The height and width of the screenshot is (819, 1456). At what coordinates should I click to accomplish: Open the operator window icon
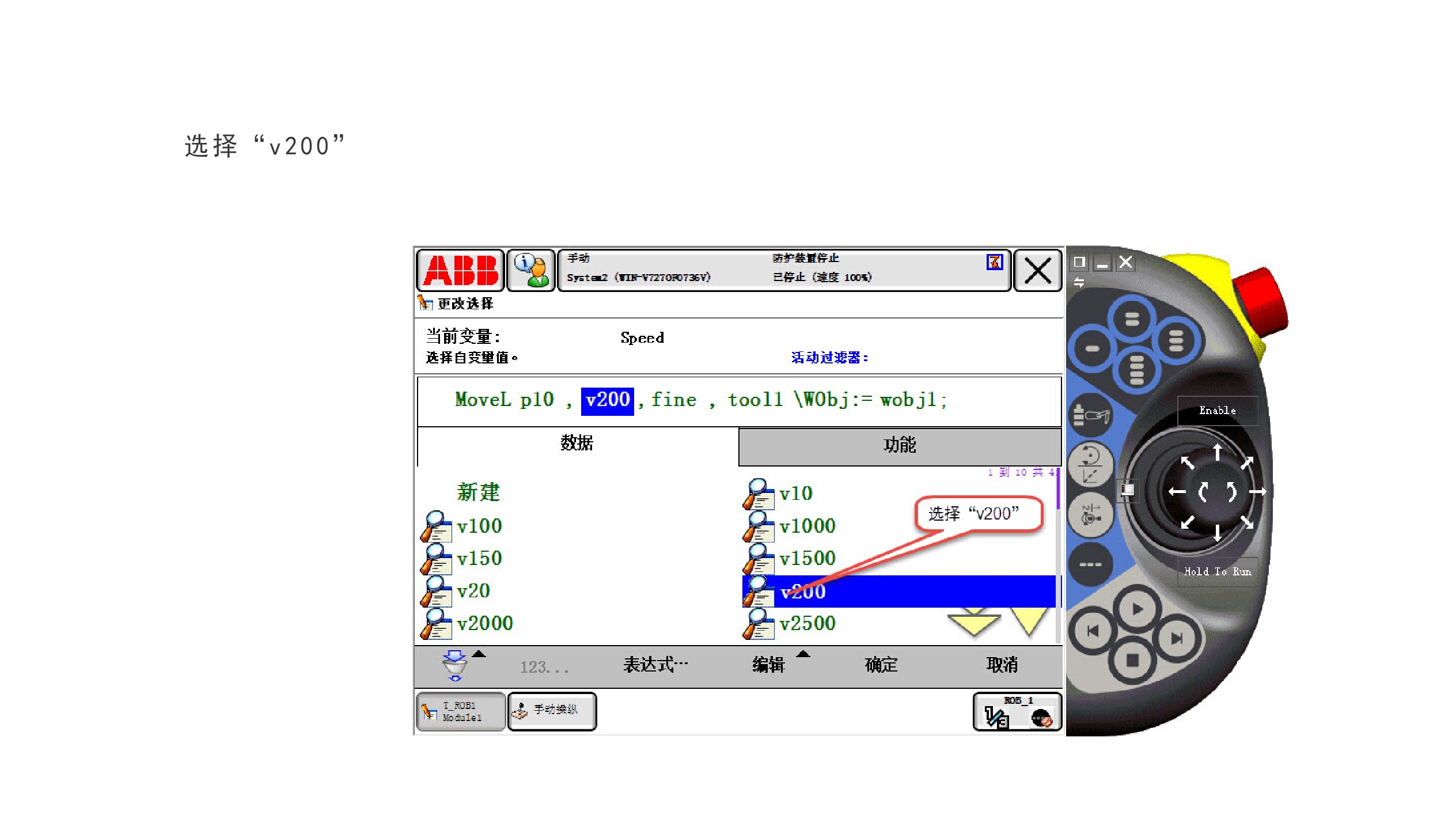pyautogui.click(x=531, y=271)
